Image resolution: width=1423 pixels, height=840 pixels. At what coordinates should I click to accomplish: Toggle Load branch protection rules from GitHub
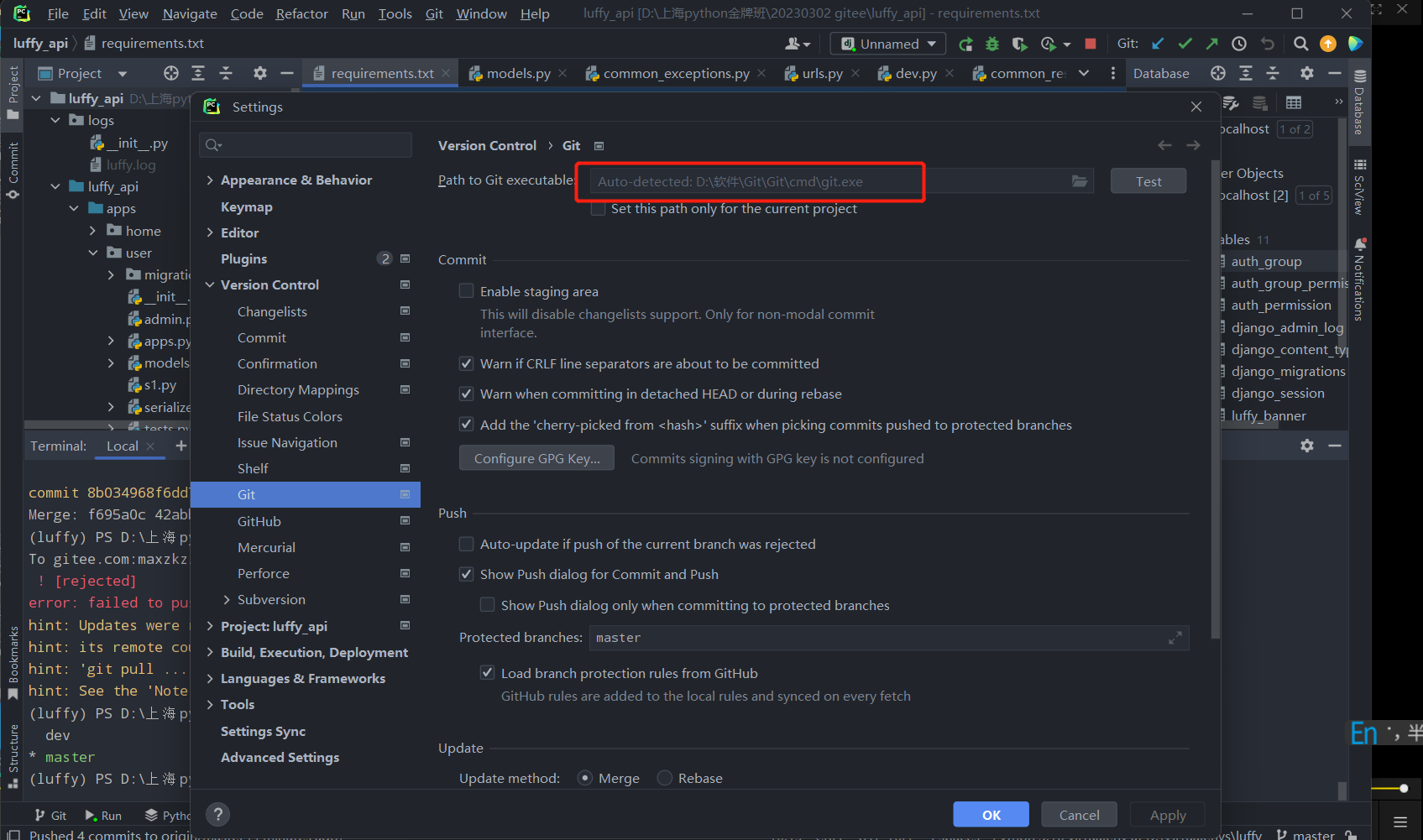[488, 673]
